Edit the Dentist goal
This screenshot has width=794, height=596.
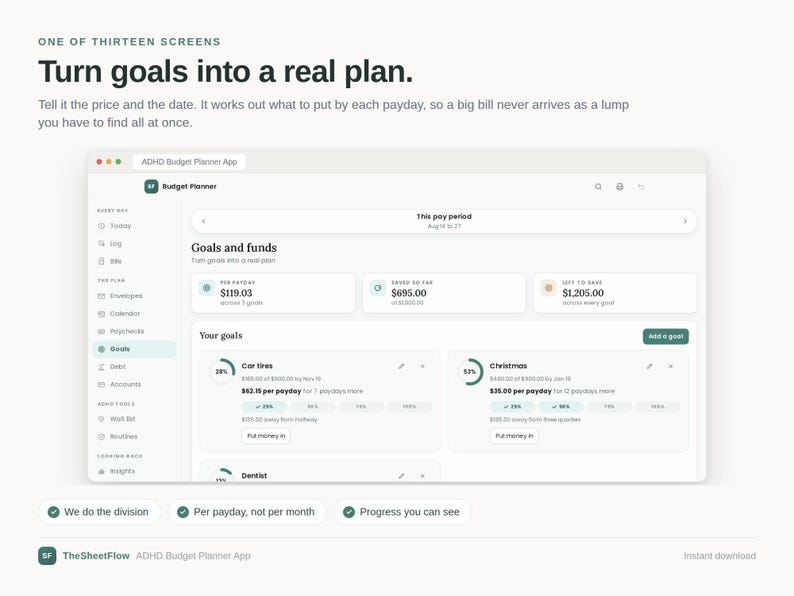pos(401,476)
